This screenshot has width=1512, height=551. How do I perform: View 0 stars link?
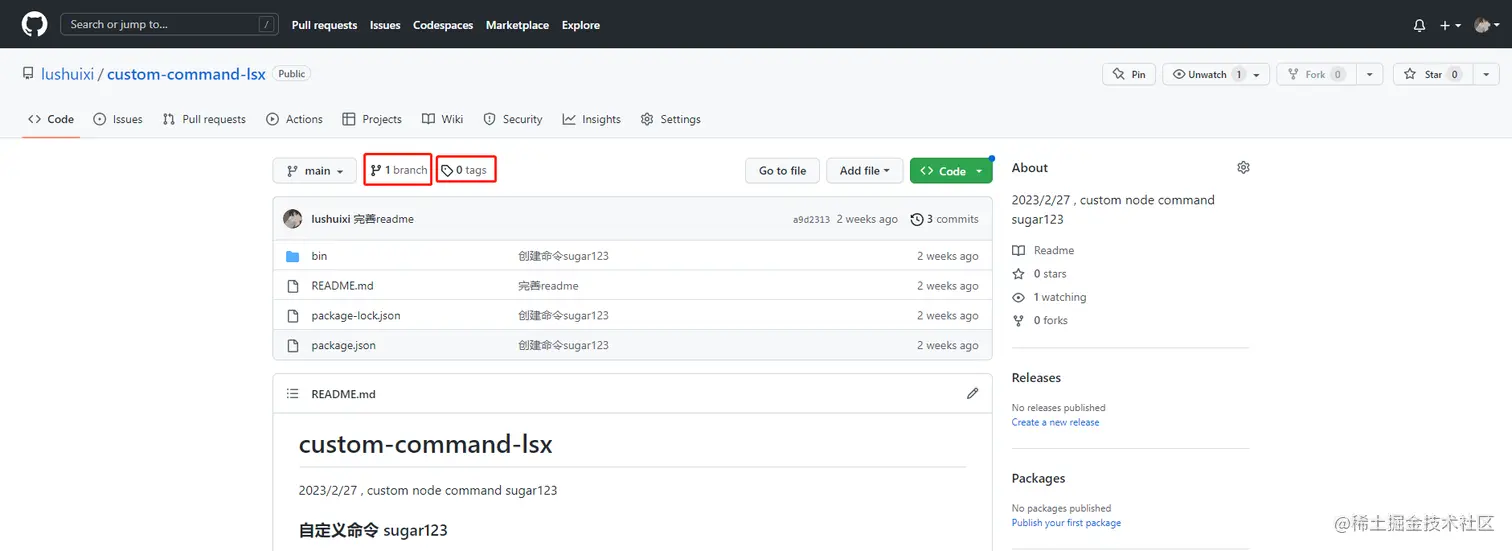[x=1039, y=274]
